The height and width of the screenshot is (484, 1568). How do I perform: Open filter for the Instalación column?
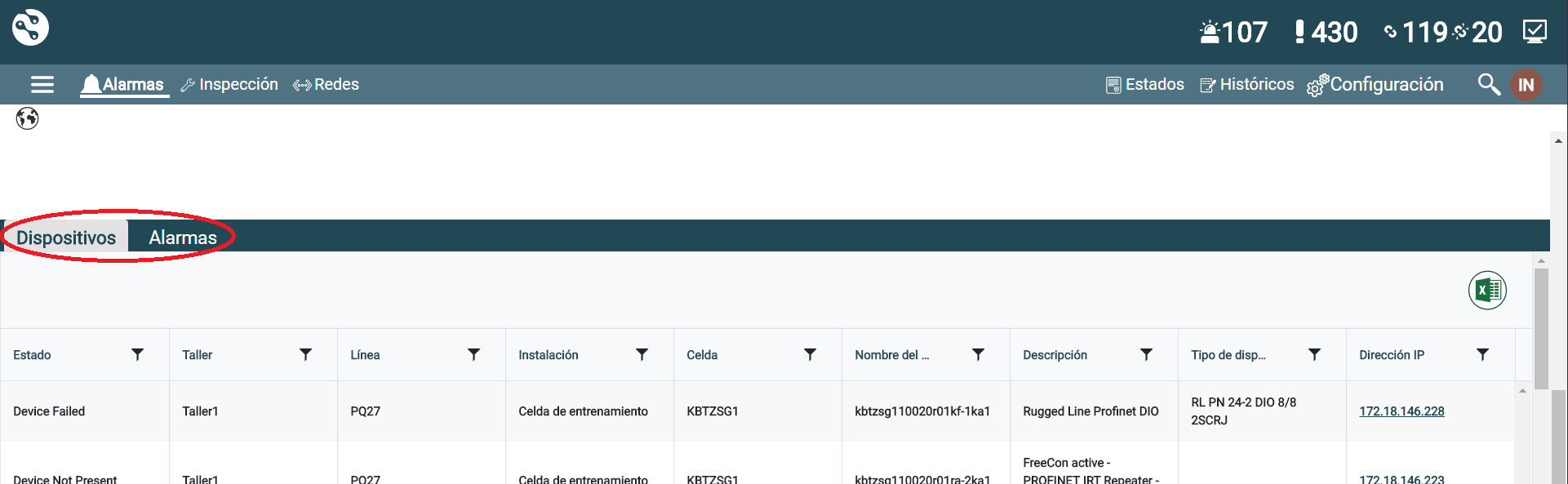click(x=642, y=354)
